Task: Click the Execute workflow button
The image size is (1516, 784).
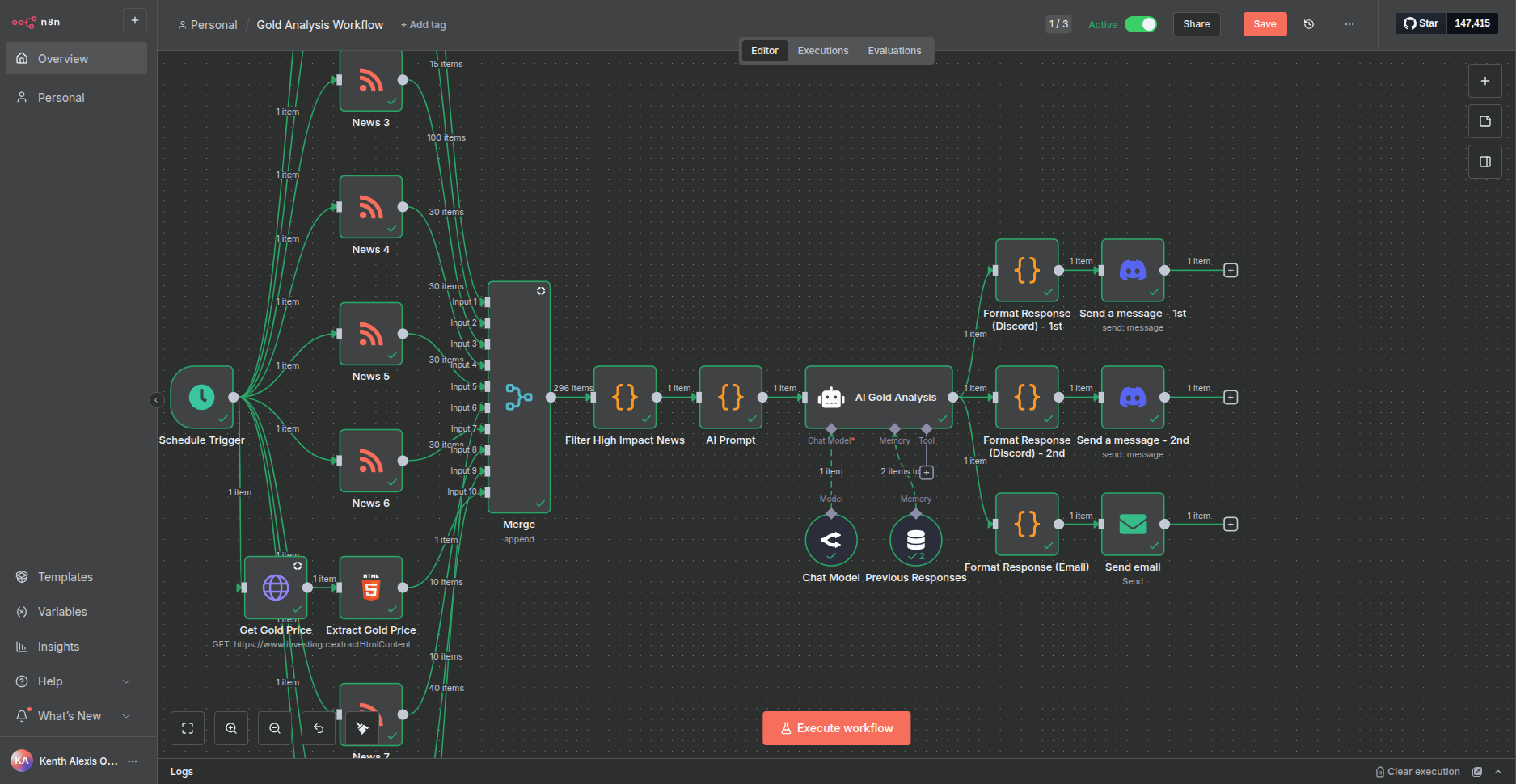Action: [x=836, y=728]
